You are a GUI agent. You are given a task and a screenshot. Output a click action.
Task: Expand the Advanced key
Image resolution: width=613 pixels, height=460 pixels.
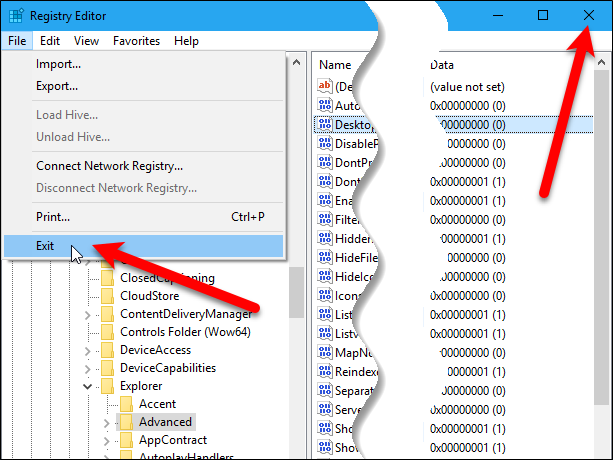(106, 423)
